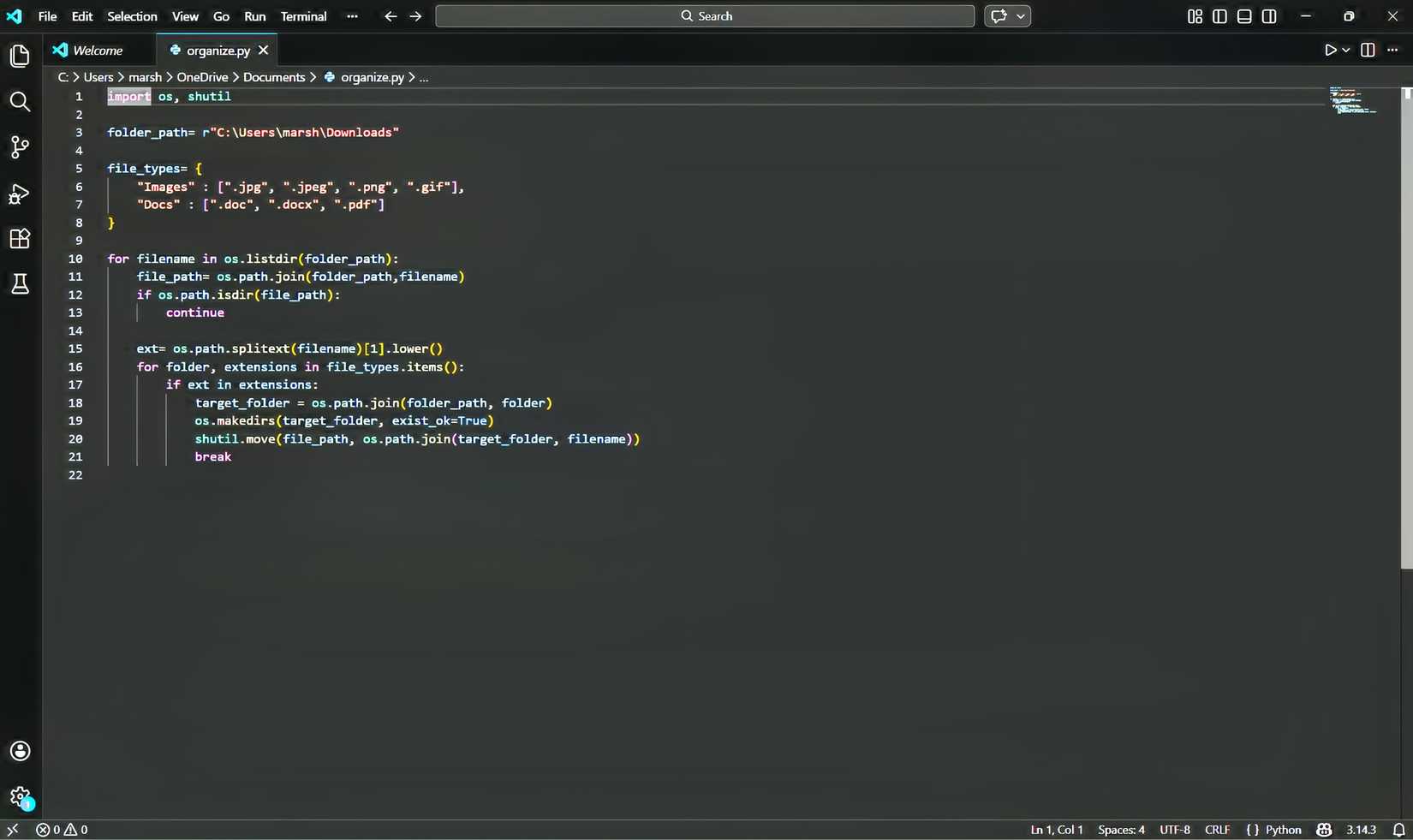Click the C: drive breadcrumb
The image size is (1413, 840).
(63, 77)
